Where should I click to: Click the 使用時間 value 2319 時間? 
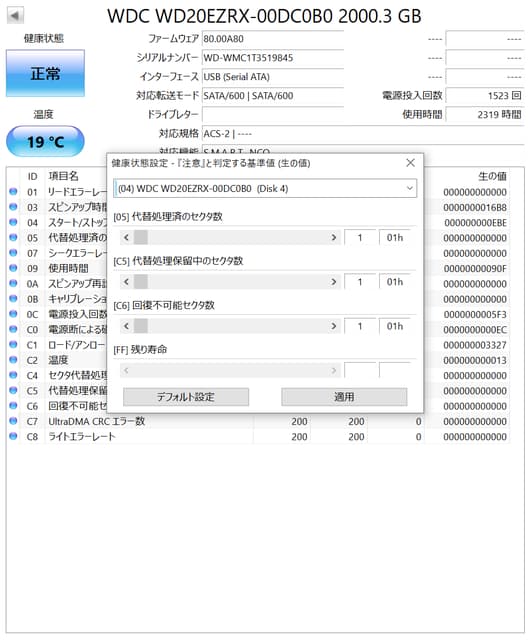pyautogui.click(x=485, y=114)
